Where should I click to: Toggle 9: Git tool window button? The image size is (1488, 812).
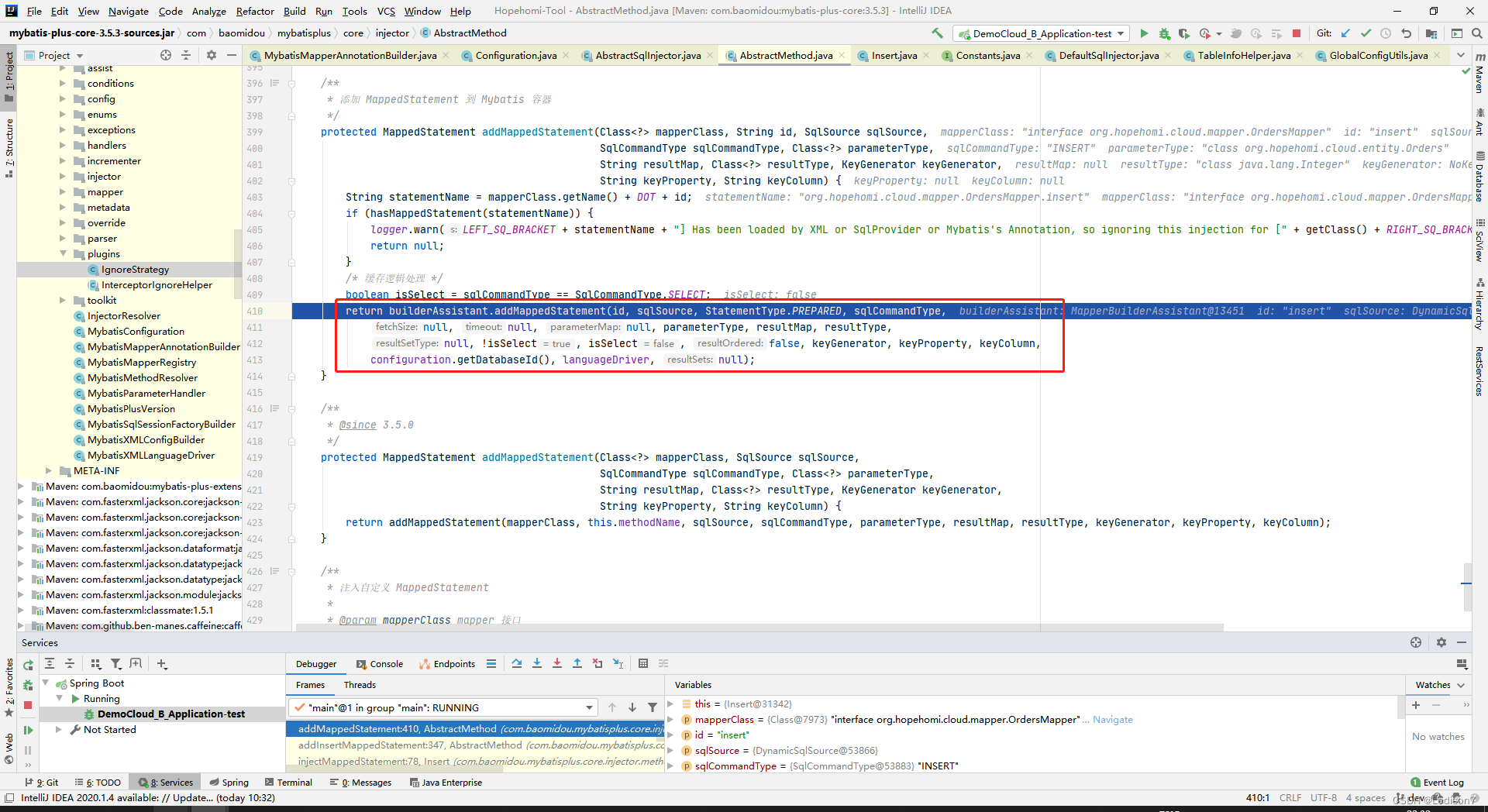[42, 783]
